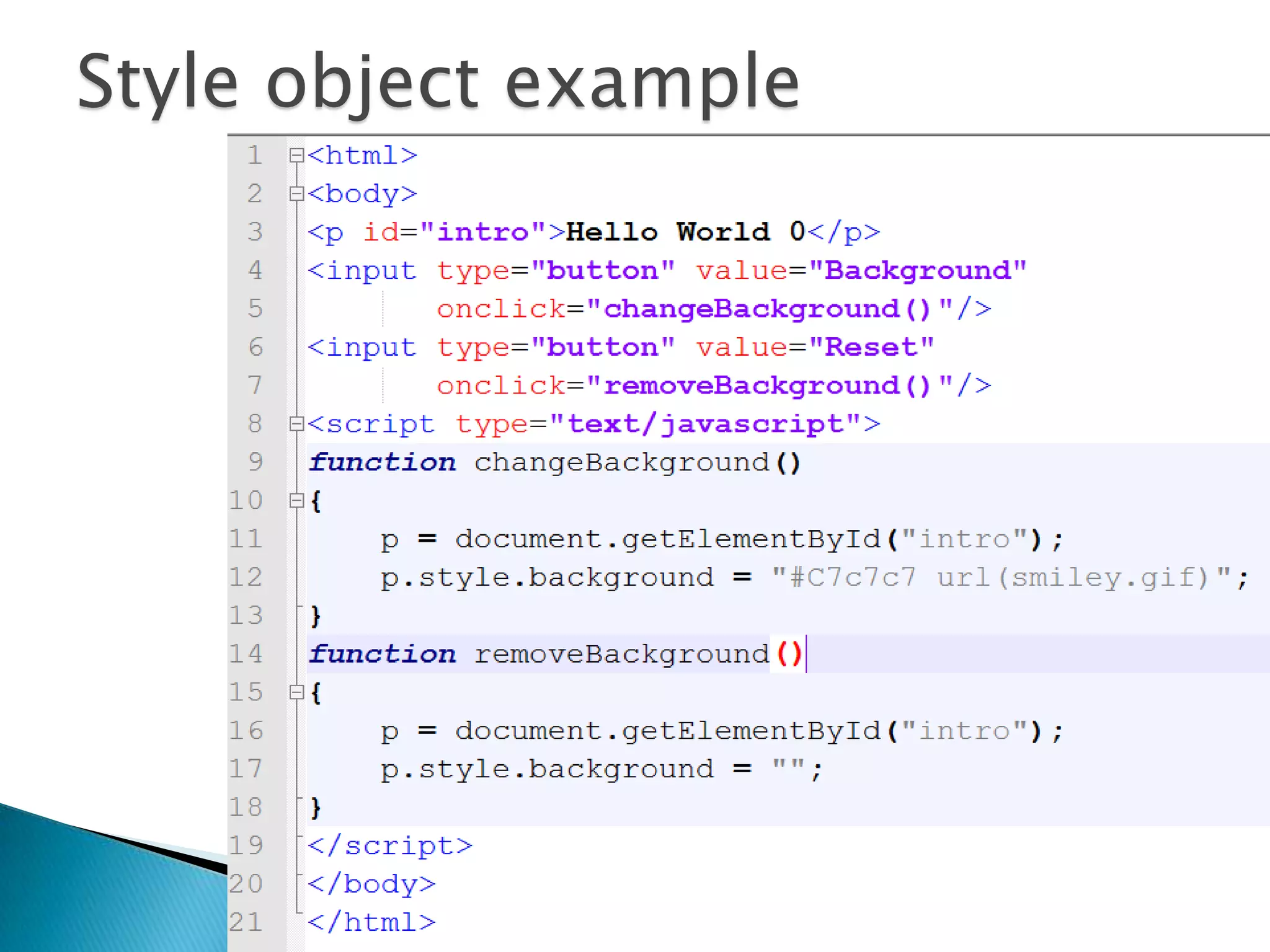
Task: Collapse the script tag fold marker
Action: pyautogui.click(x=296, y=424)
